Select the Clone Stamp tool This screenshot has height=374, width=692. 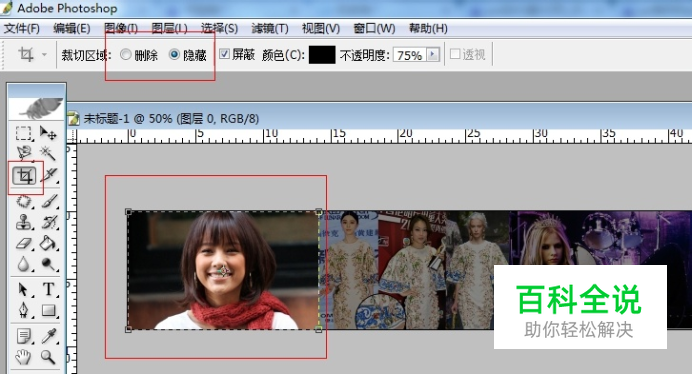pos(23,222)
